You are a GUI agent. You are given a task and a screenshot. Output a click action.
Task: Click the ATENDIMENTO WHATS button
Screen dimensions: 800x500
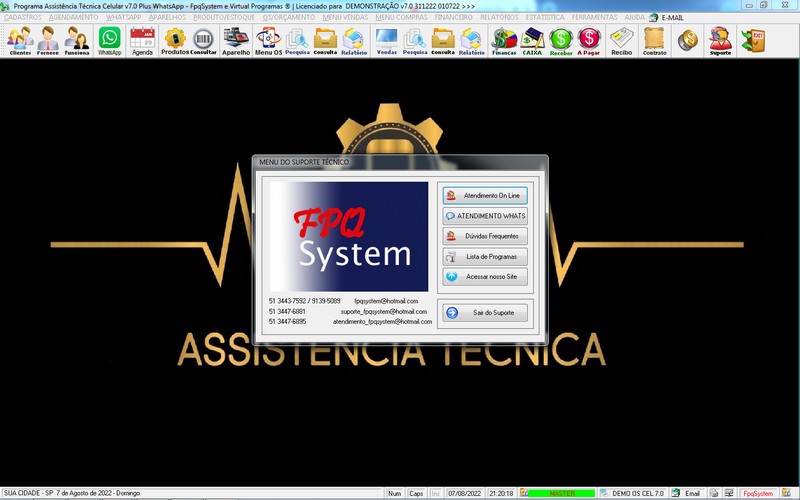(485, 216)
